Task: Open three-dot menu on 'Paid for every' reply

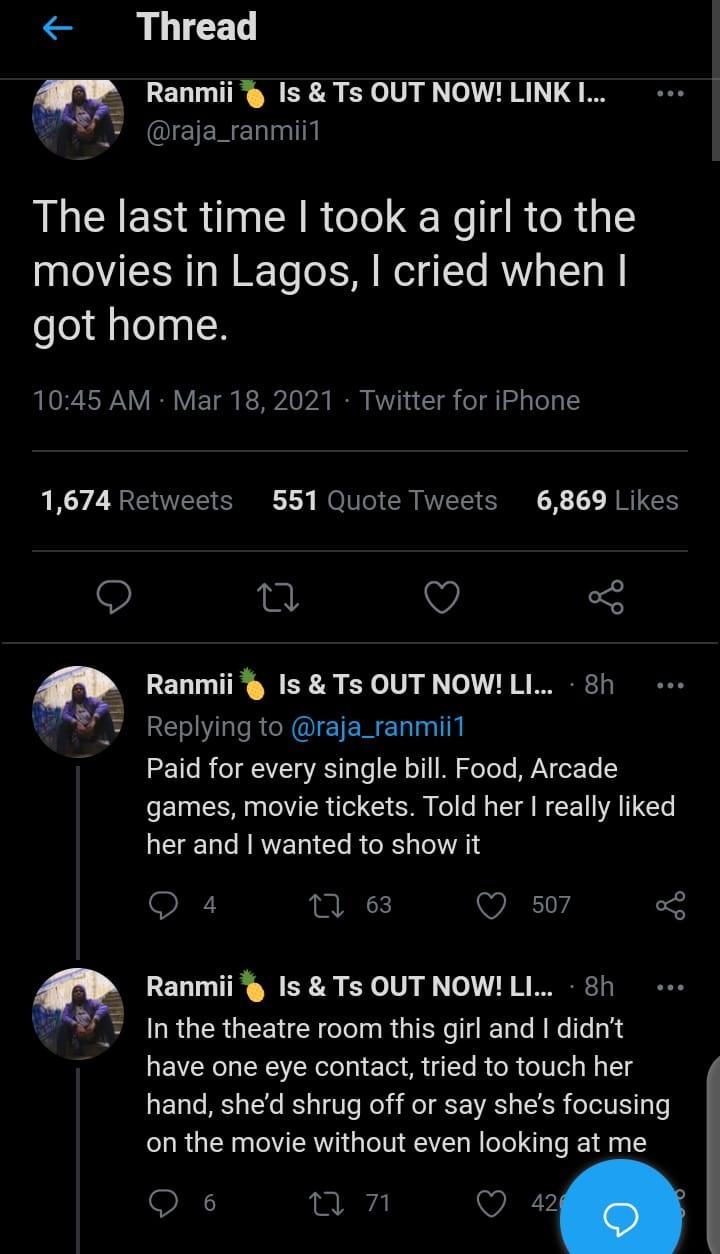Action: (x=669, y=685)
